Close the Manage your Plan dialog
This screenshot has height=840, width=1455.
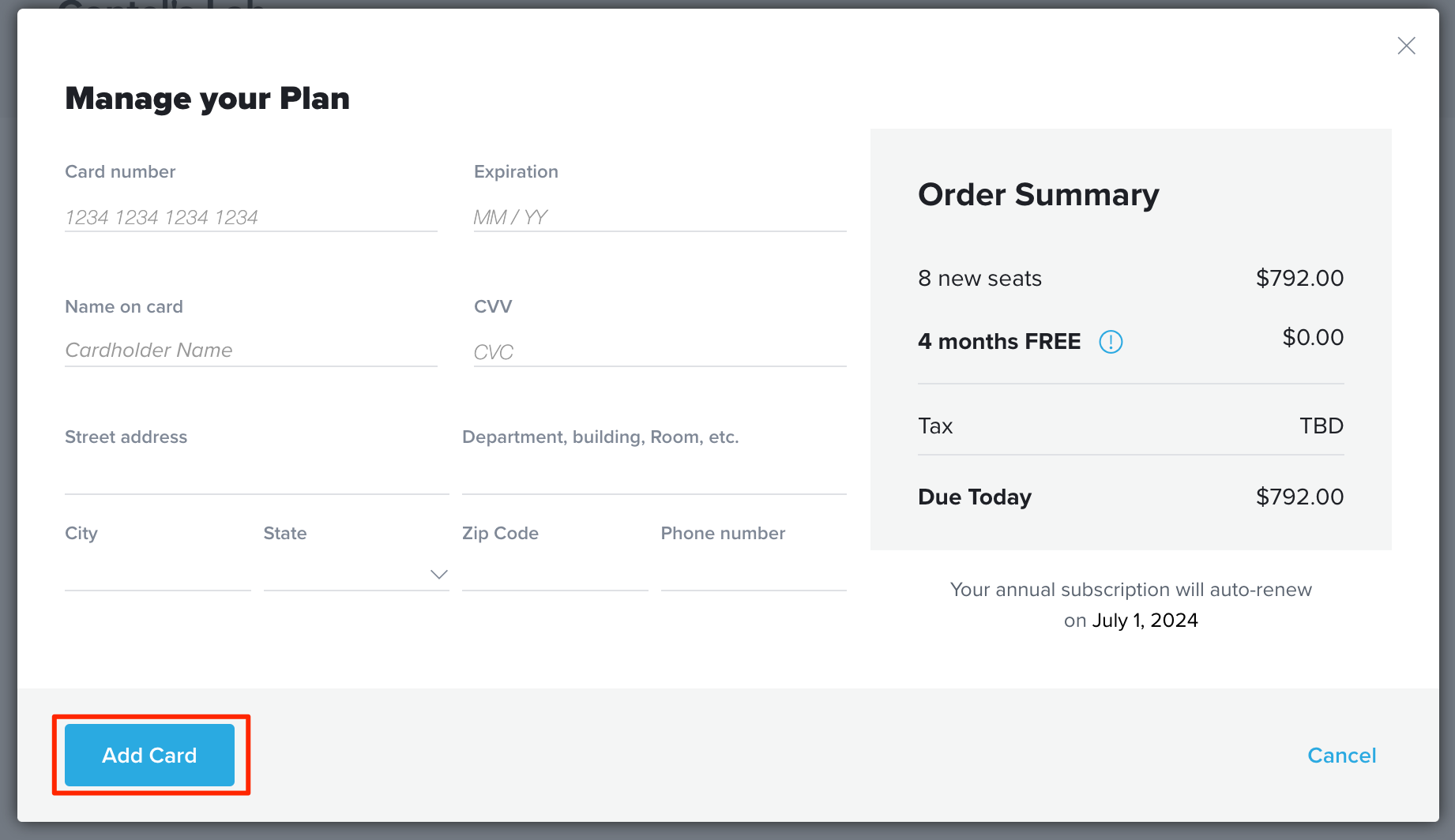pos(1406,46)
